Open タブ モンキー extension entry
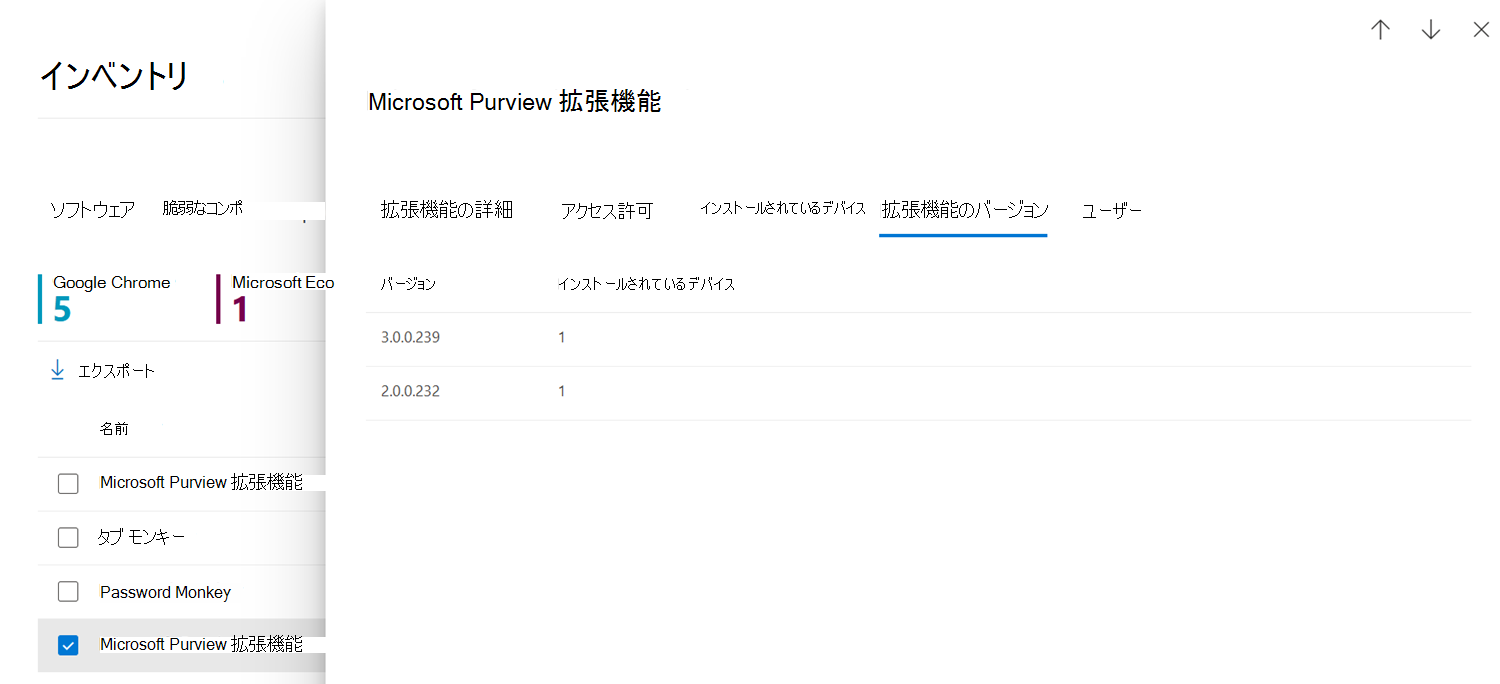The width and height of the screenshot is (1500, 684). pos(141,537)
